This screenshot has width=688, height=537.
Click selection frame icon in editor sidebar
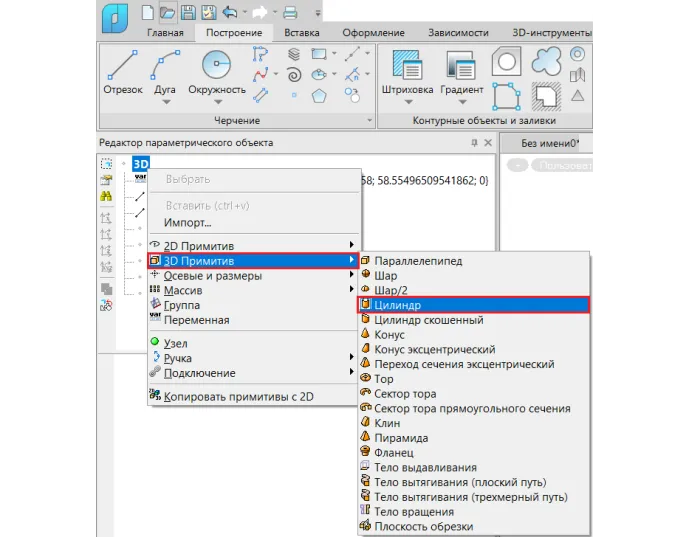point(106,164)
